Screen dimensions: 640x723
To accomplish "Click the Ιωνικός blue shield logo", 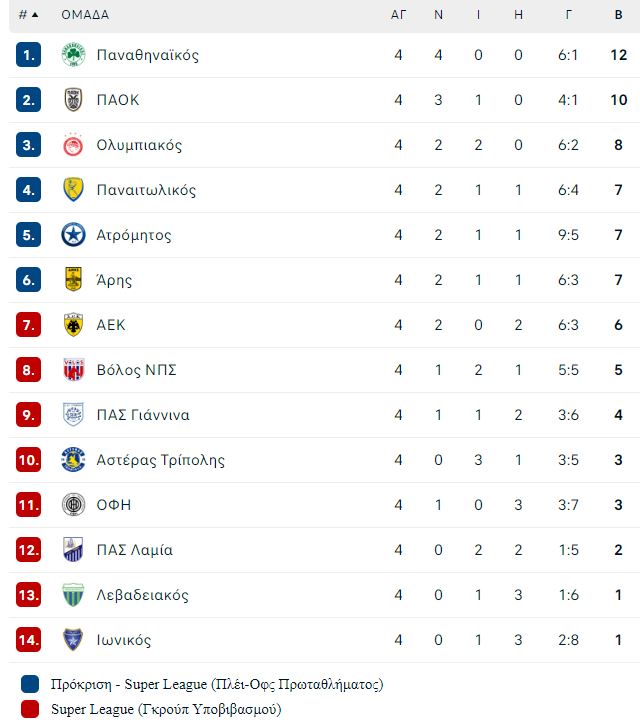I will pos(73,640).
